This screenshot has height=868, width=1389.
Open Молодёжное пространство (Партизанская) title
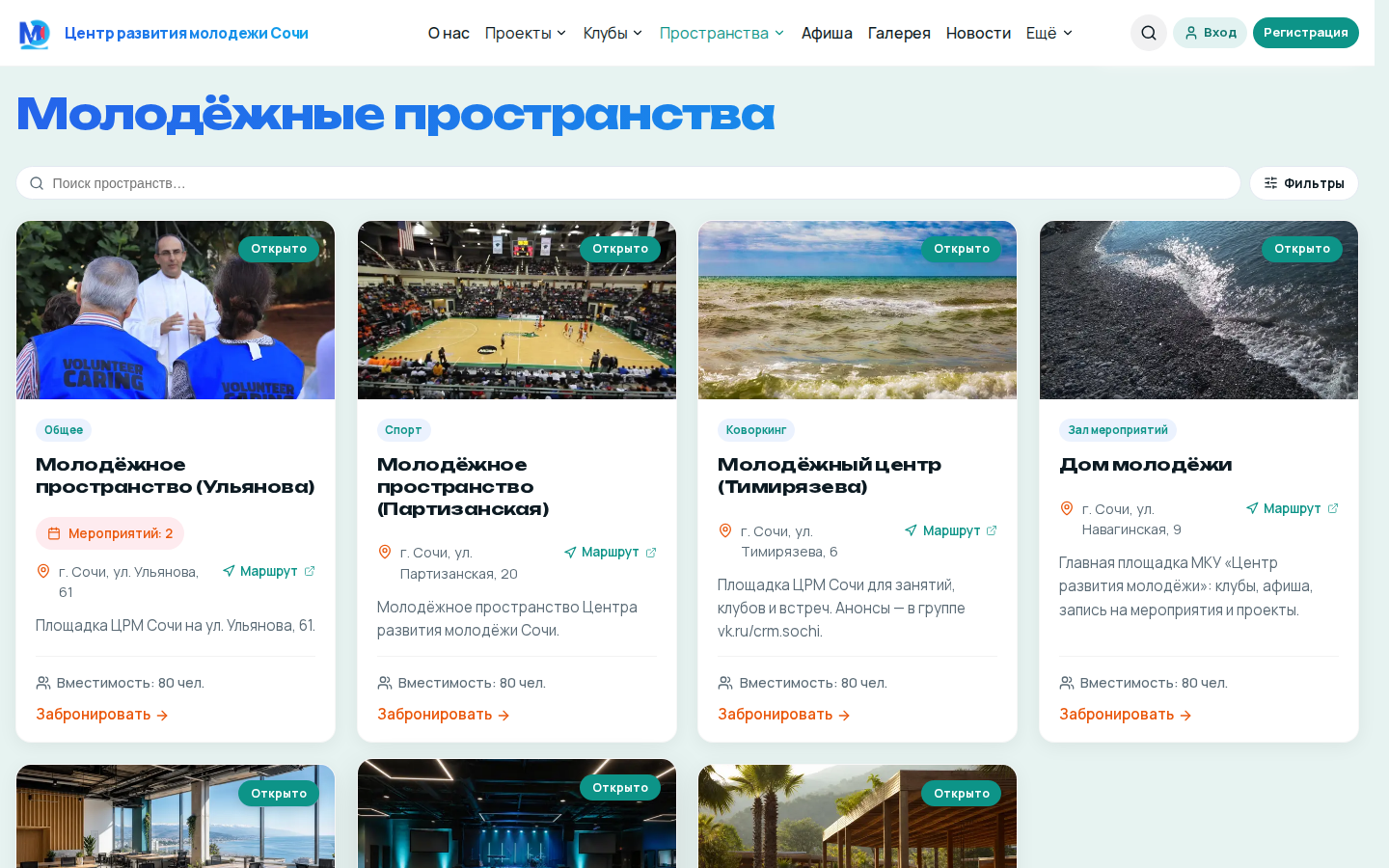tap(463, 487)
